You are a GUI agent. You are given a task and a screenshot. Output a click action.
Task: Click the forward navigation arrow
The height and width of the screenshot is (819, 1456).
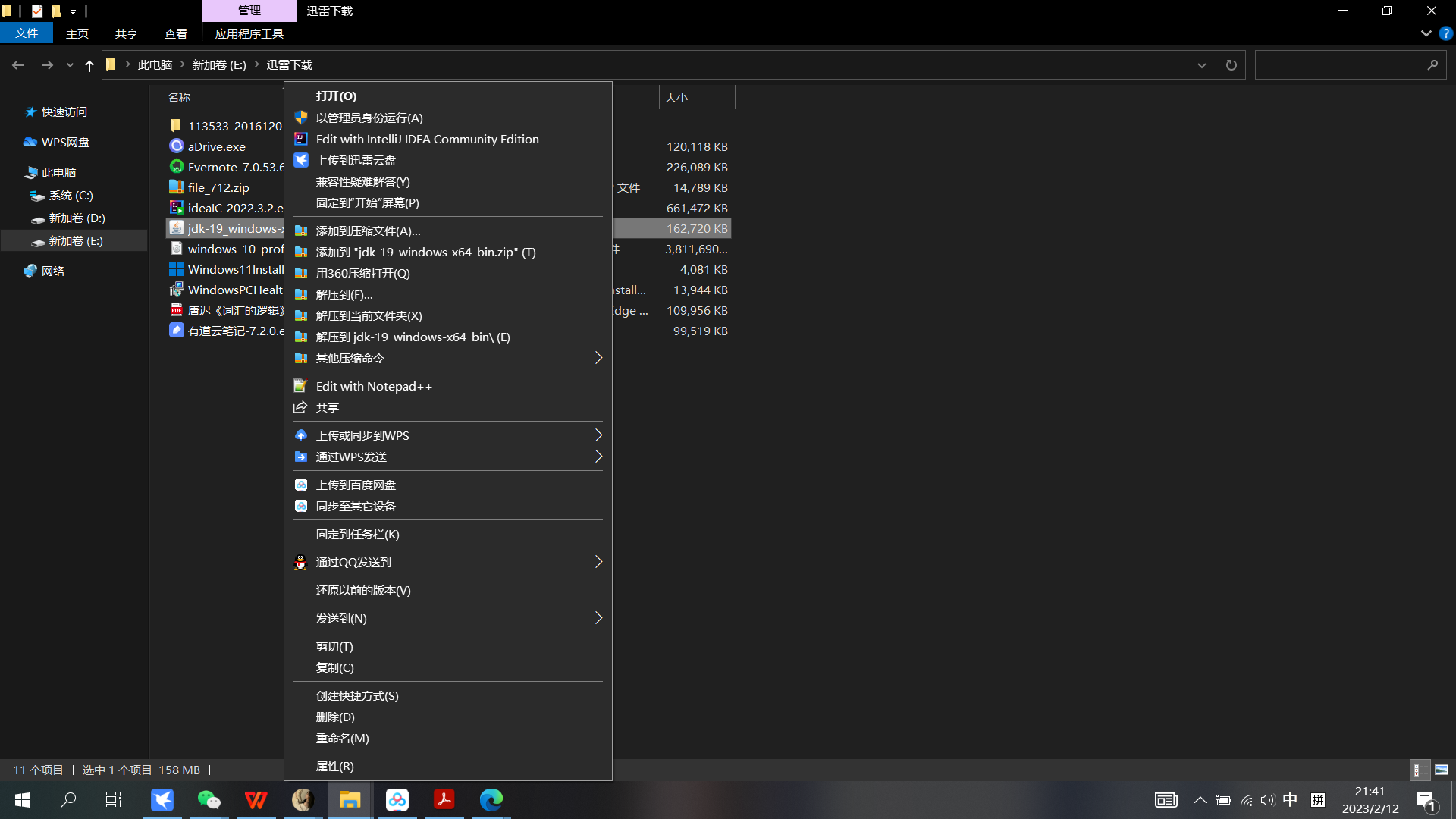point(47,65)
